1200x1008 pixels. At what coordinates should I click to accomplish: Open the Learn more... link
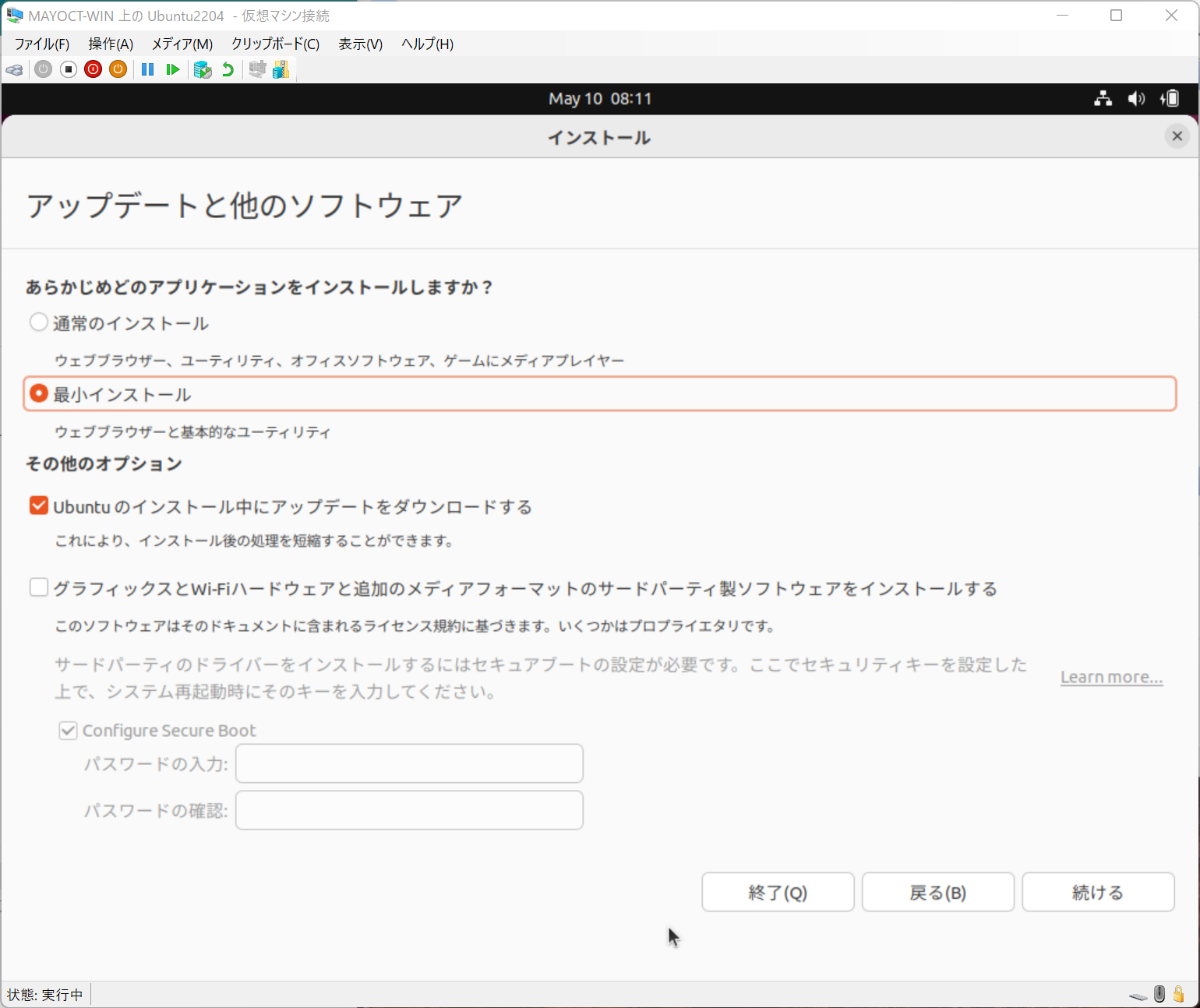pyautogui.click(x=1110, y=677)
